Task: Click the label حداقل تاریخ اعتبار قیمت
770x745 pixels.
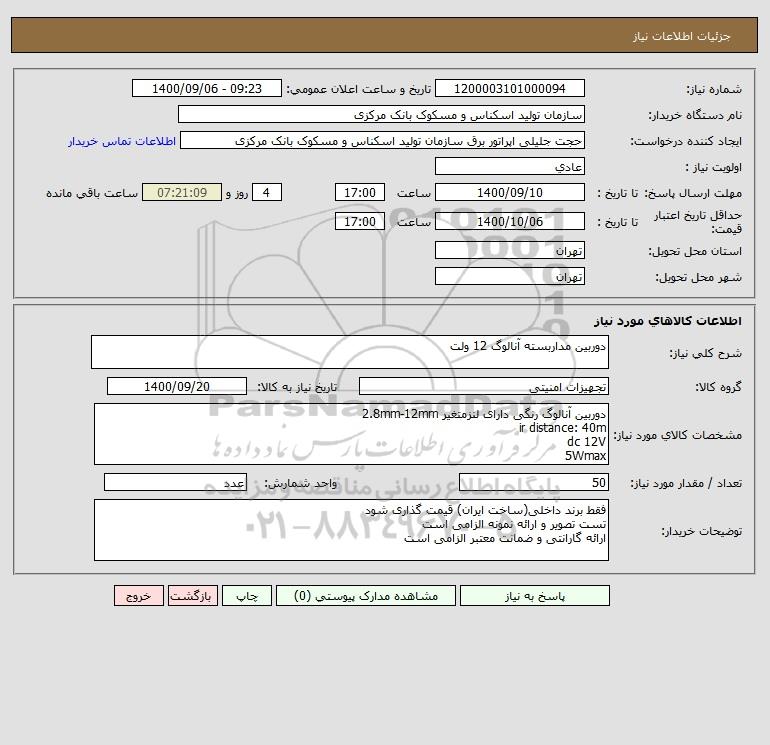Action: click(698, 222)
